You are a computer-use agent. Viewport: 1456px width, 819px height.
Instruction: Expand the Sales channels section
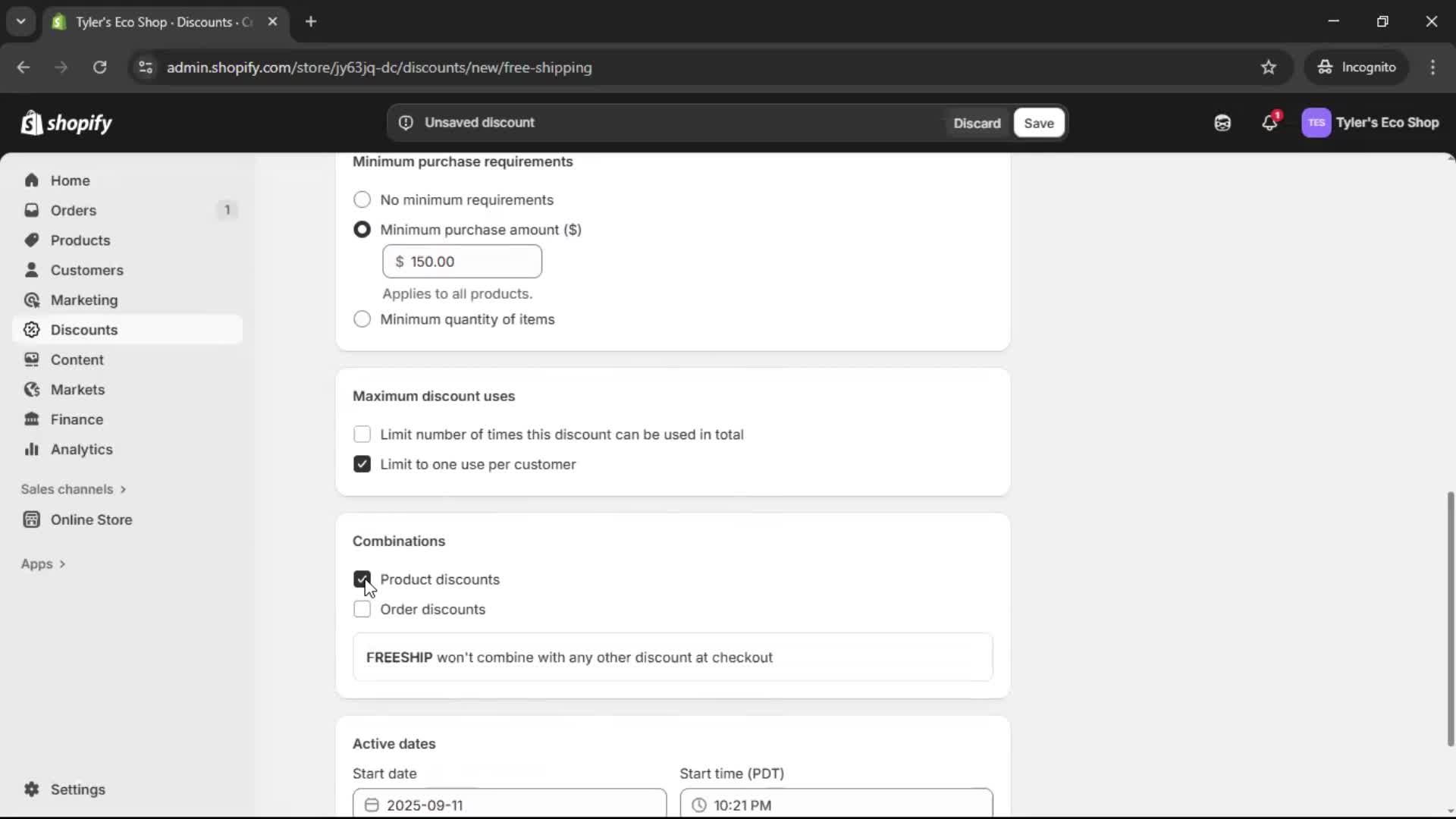[74, 489]
